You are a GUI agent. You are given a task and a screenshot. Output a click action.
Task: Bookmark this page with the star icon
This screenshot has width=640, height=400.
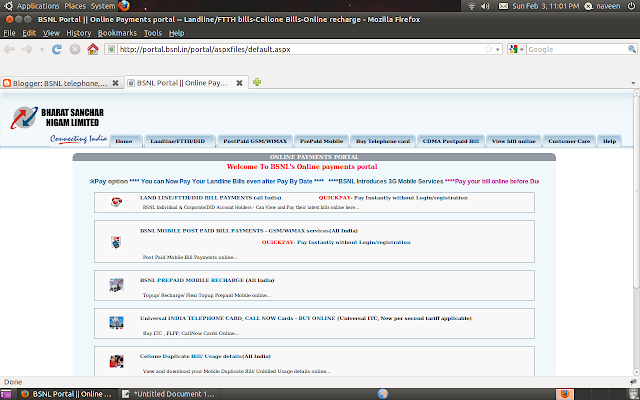coord(488,49)
